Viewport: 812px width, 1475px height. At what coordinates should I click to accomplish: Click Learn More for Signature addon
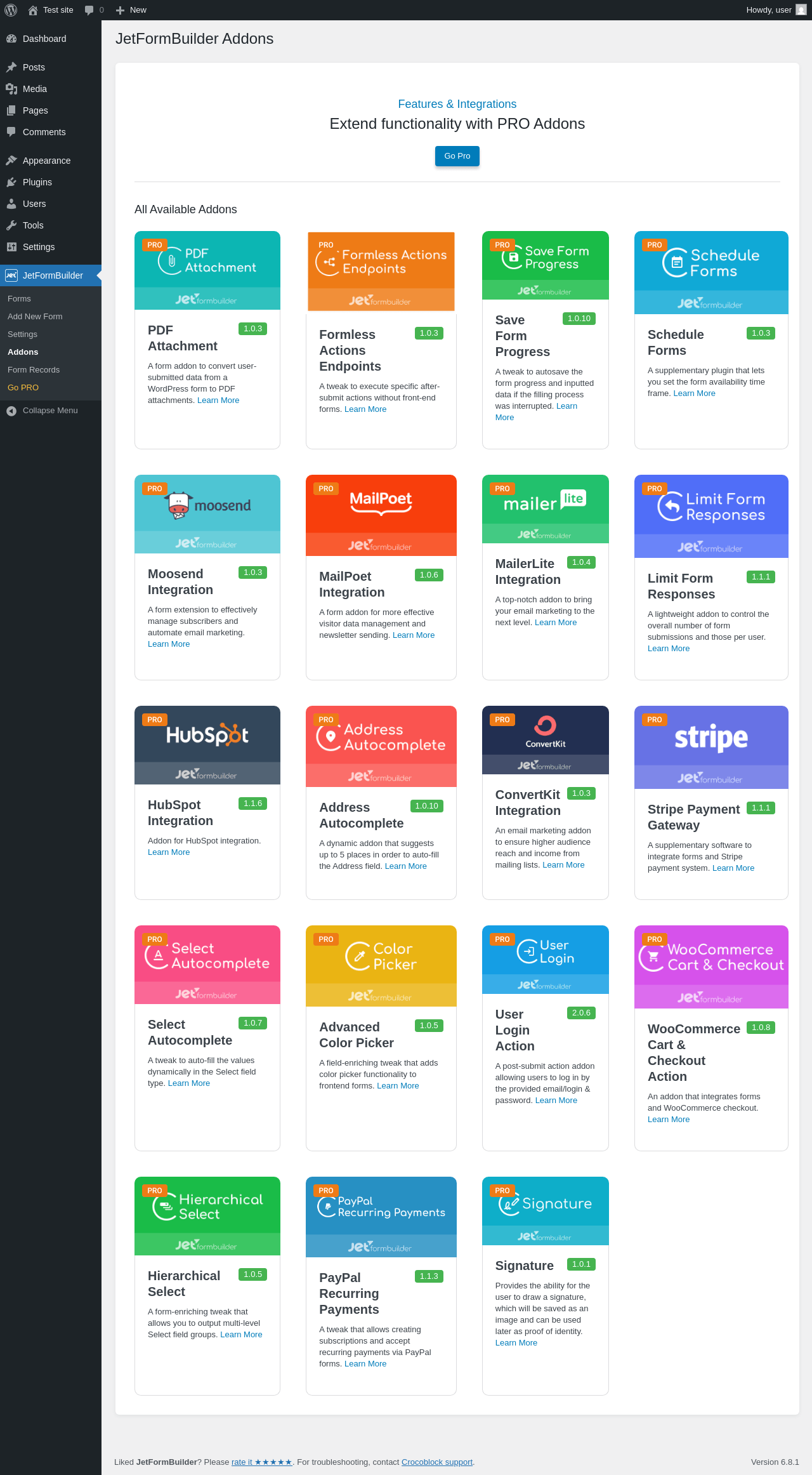click(516, 1343)
